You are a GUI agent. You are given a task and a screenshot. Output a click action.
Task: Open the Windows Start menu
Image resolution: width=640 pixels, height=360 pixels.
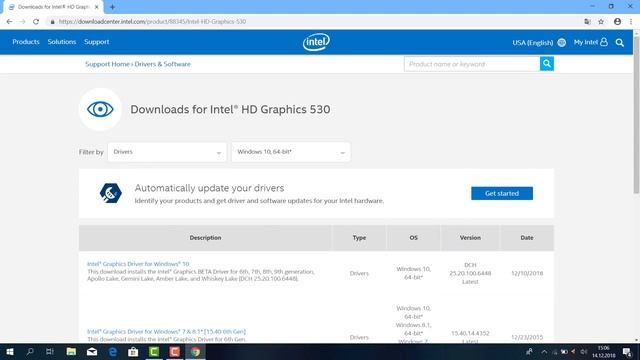pos(10,352)
